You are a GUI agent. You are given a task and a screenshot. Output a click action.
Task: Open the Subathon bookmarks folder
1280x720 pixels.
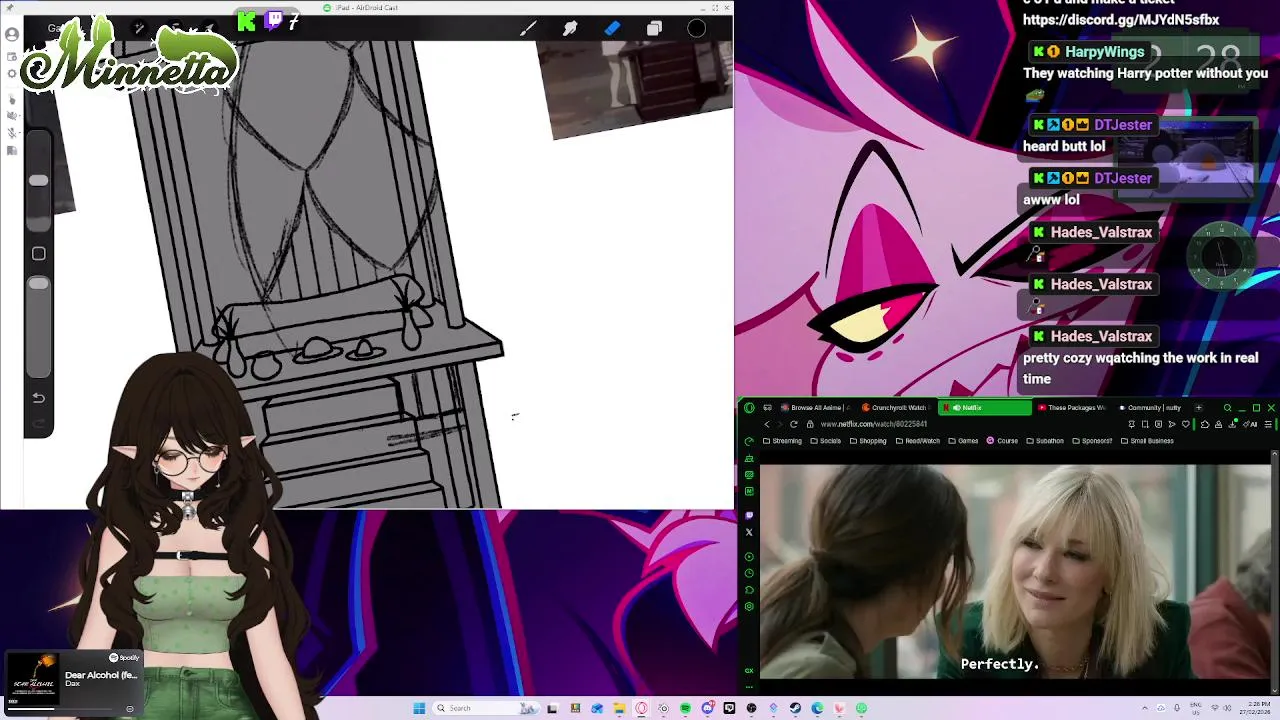(1045, 441)
